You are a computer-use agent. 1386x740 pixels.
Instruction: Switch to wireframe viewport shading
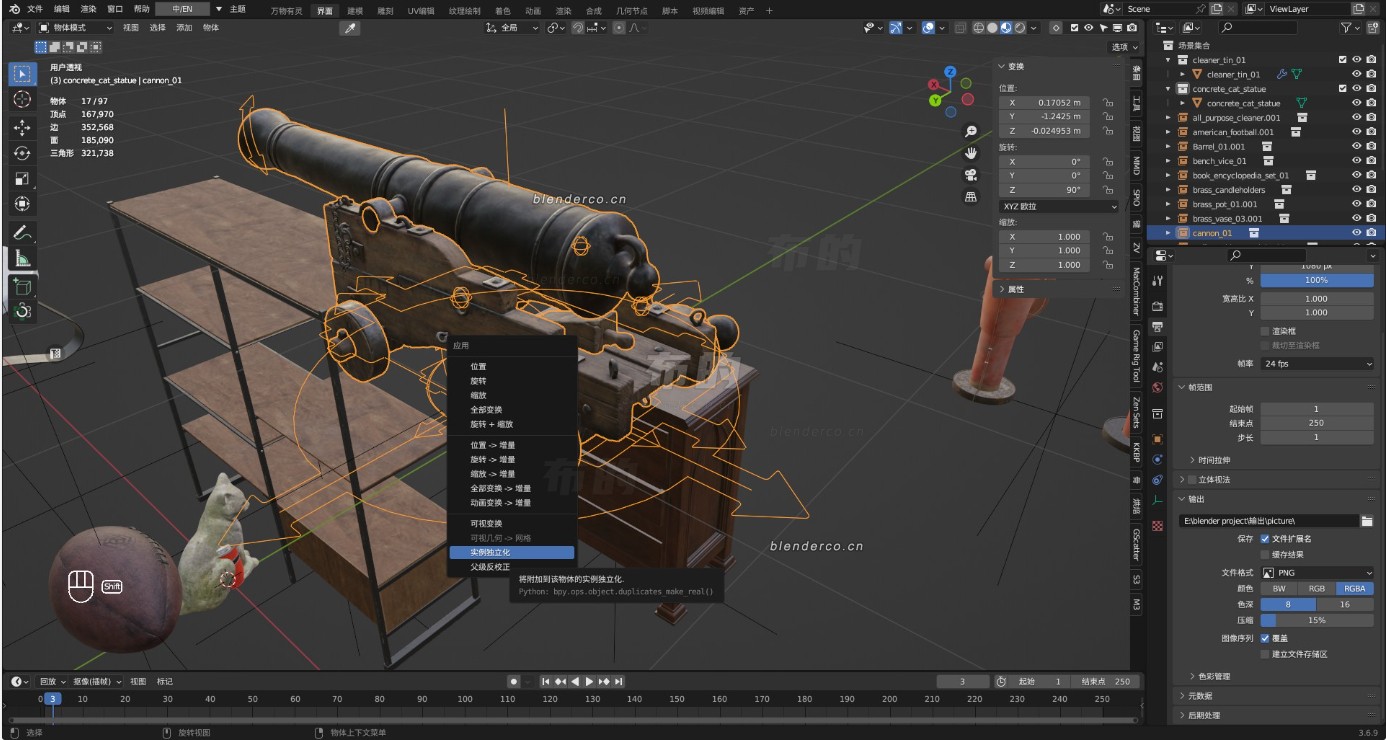click(979, 28)
